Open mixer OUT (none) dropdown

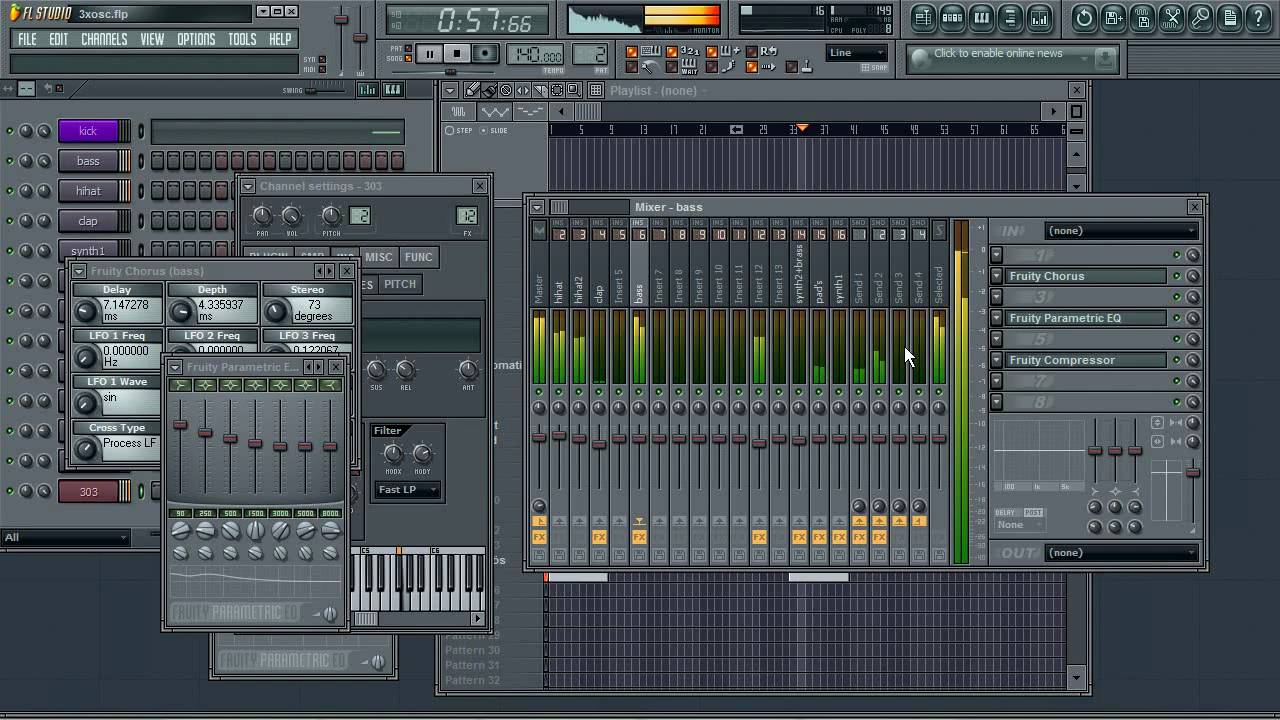pyautogui.click(x=1122, y=553)
